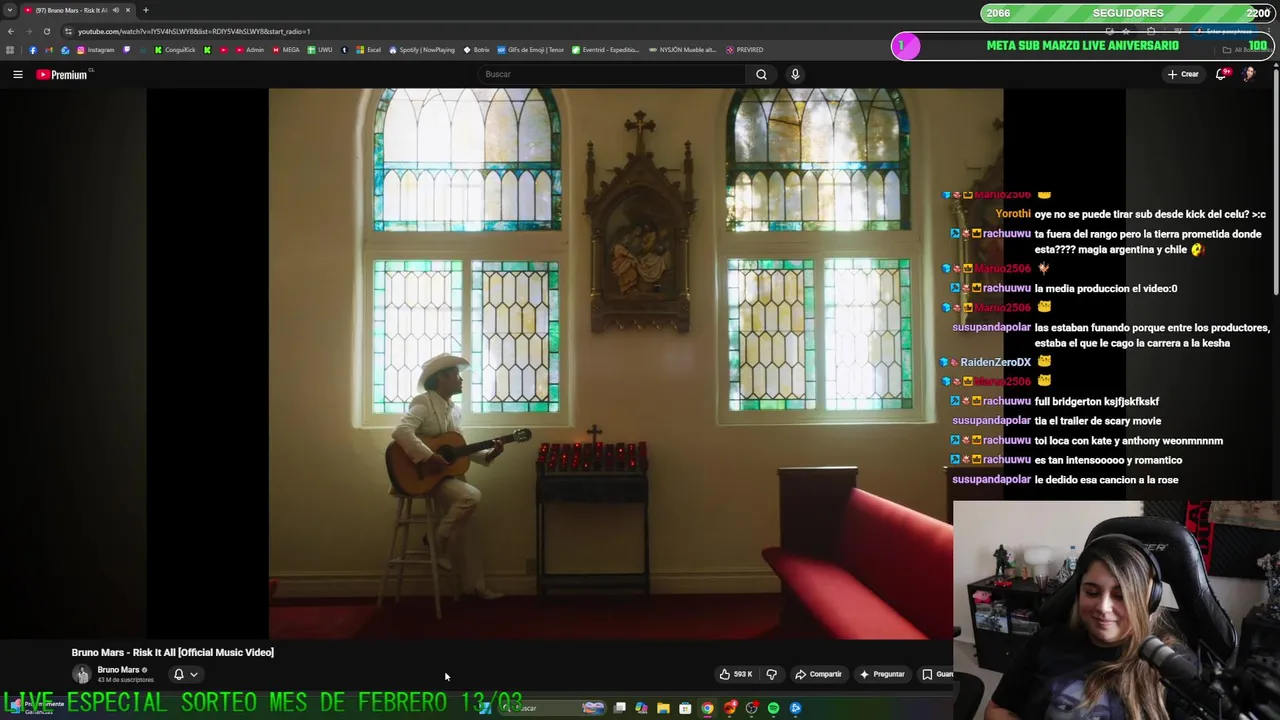Viewport: 1280px width, 720px height.
Task: Open the Spotify NowPlaying bookmark
Action: [x=421, y=50]
